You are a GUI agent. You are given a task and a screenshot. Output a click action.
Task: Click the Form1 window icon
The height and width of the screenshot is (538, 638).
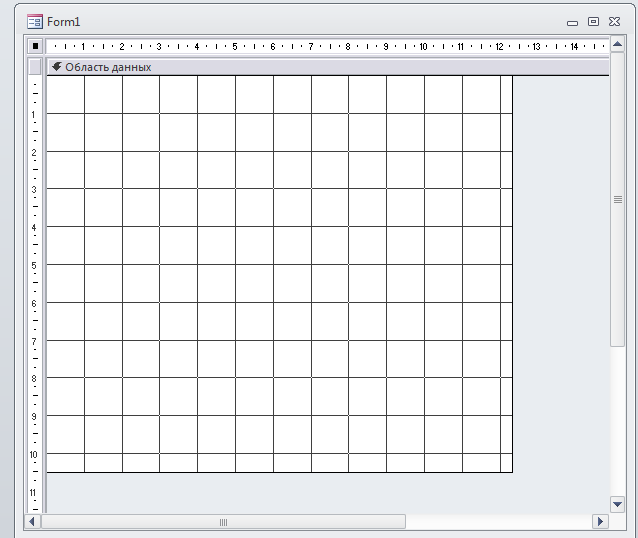coord(35,22)
